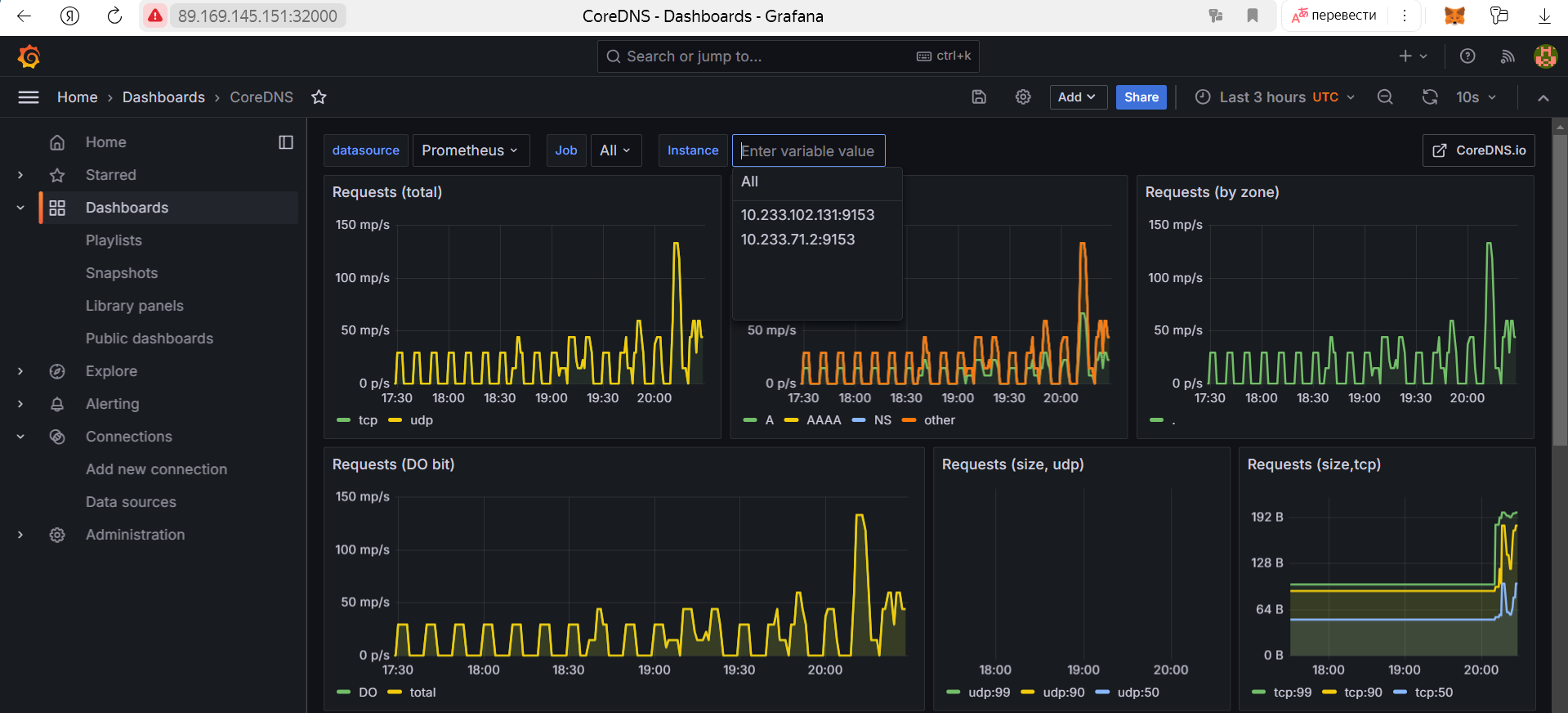1568x713 pixels.
Task: Open Playlists in the sidebar
Action: [114, 240]
